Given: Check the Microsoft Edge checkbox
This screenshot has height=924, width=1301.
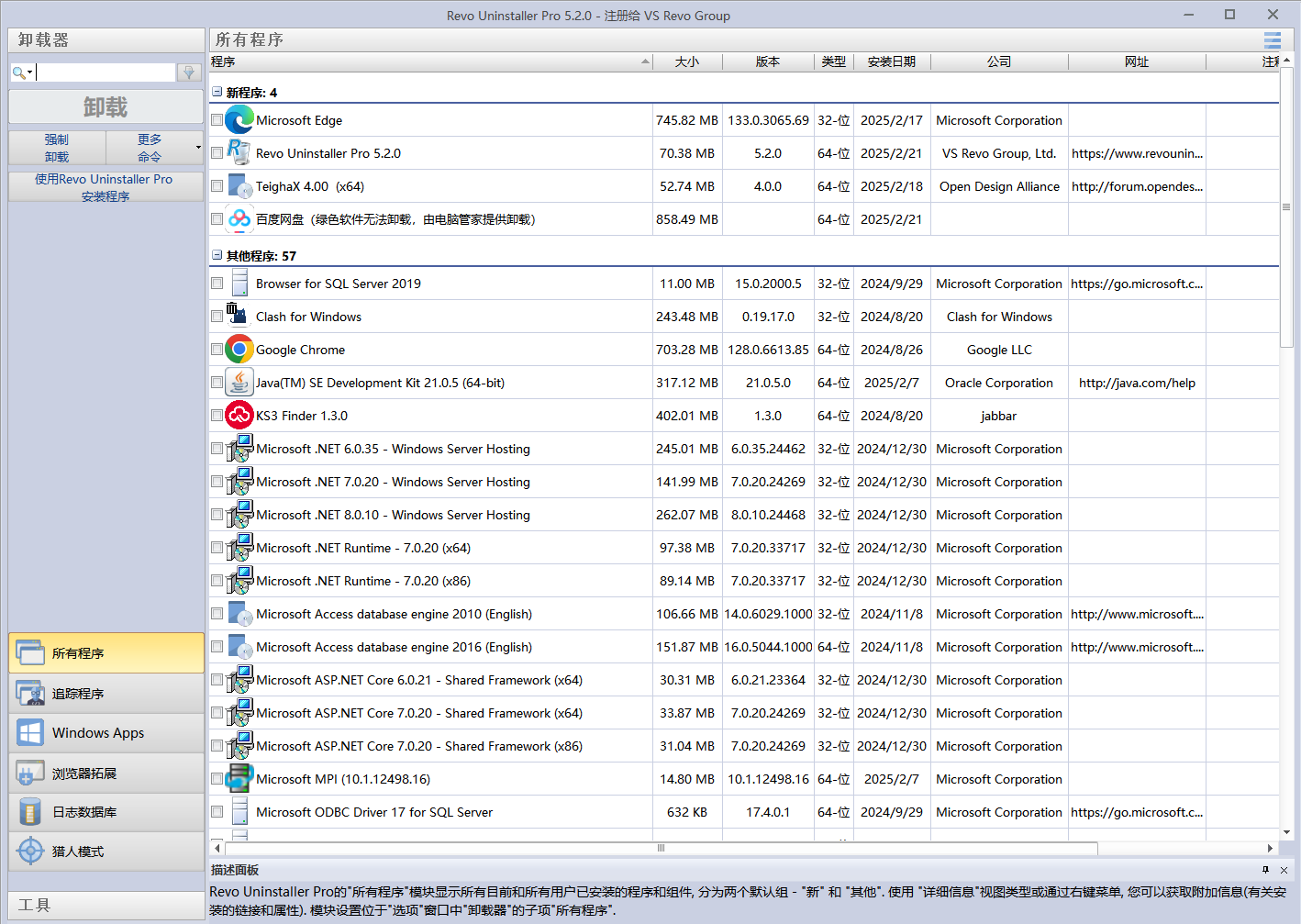Looking at the screenshot, I should tap(217, 120).
